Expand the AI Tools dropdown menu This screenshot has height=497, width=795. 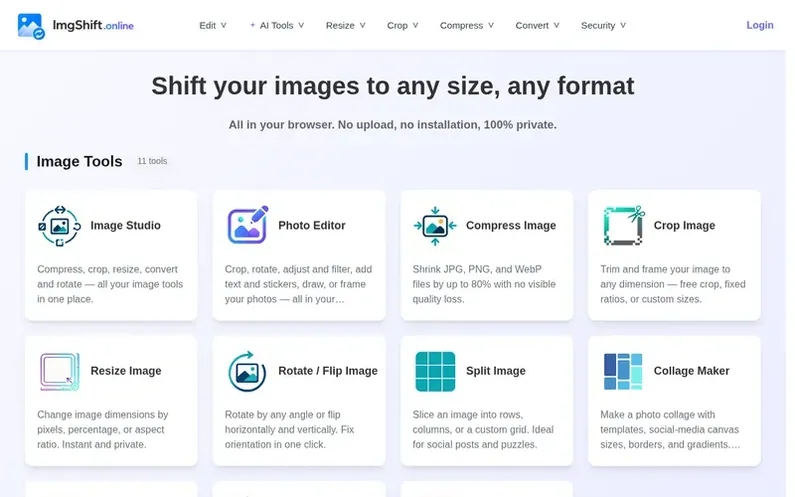click(x=277, y=25)
